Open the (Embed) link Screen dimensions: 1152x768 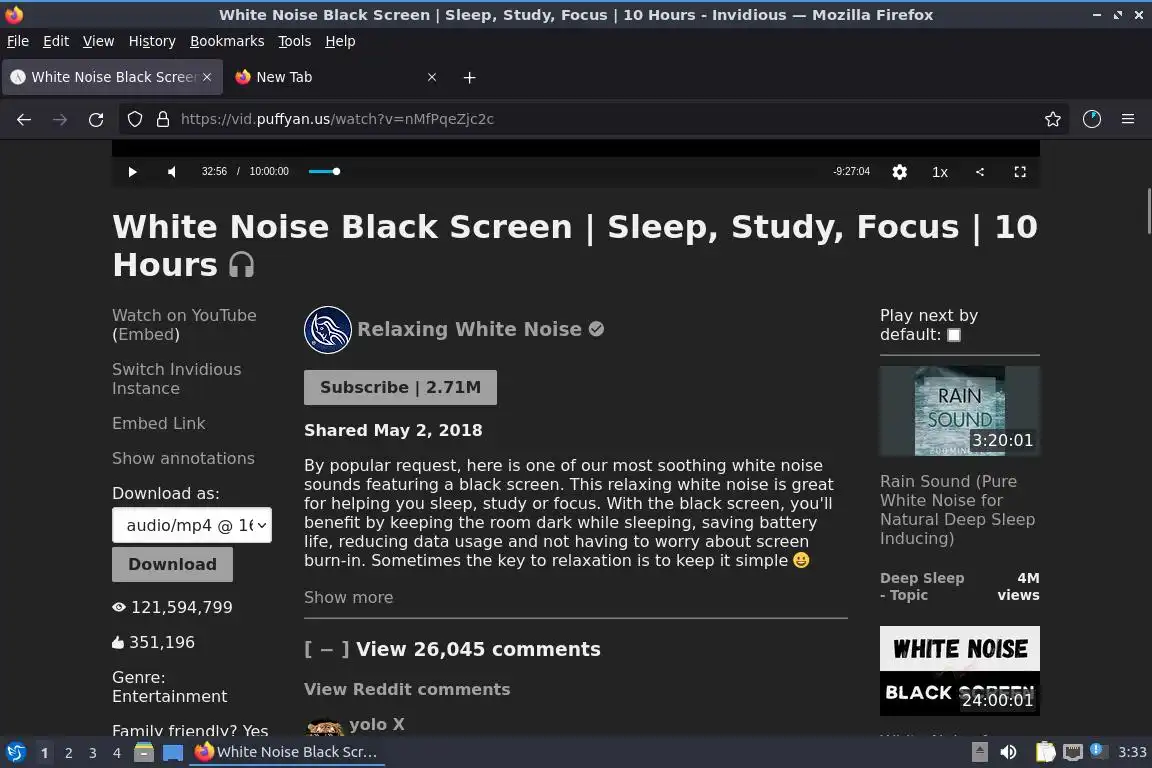tap(146, 334)
